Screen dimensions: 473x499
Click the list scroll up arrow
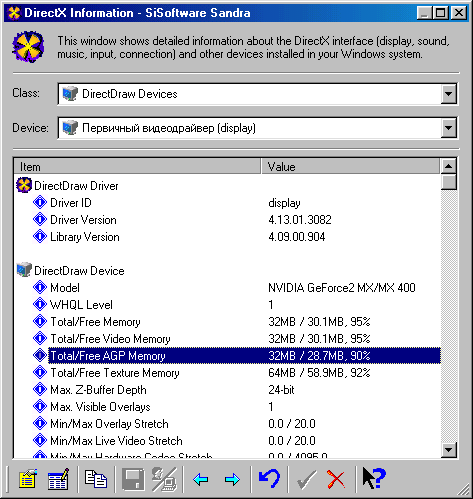(449, 166)
